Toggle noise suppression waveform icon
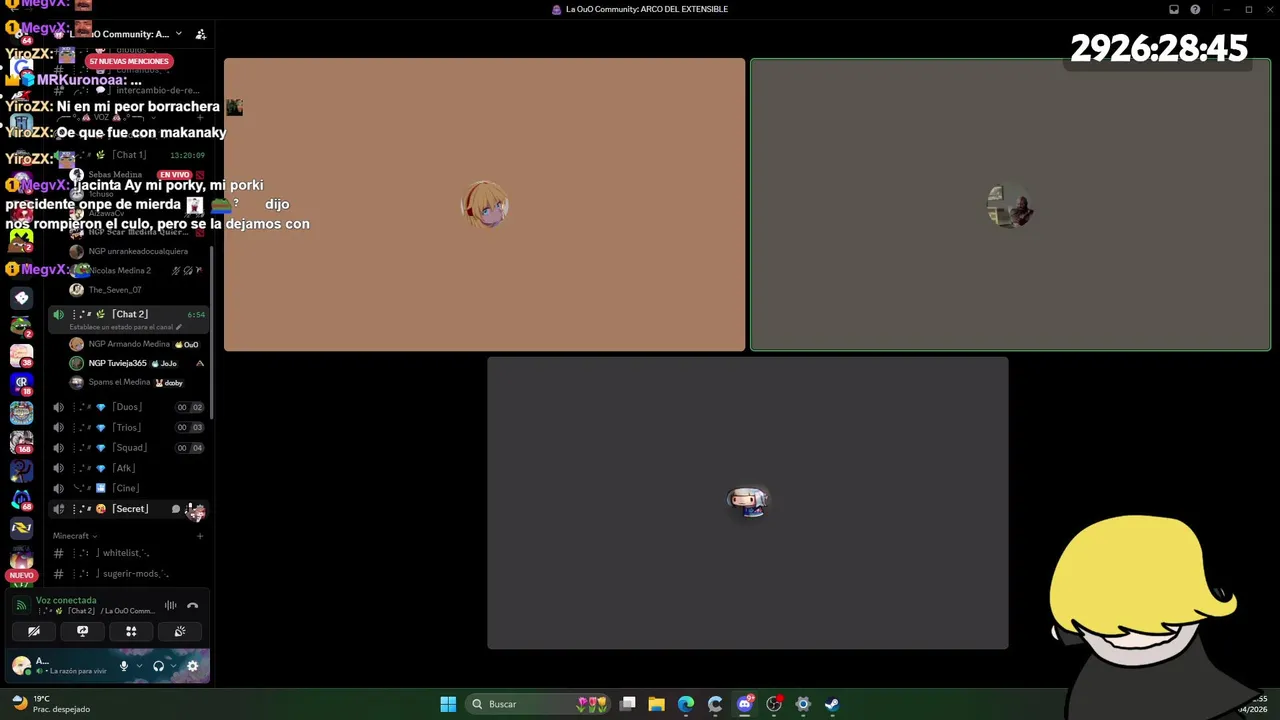The width and height of the screenshot is (1280, 720). pyautogui.click(x=171, y=605)
